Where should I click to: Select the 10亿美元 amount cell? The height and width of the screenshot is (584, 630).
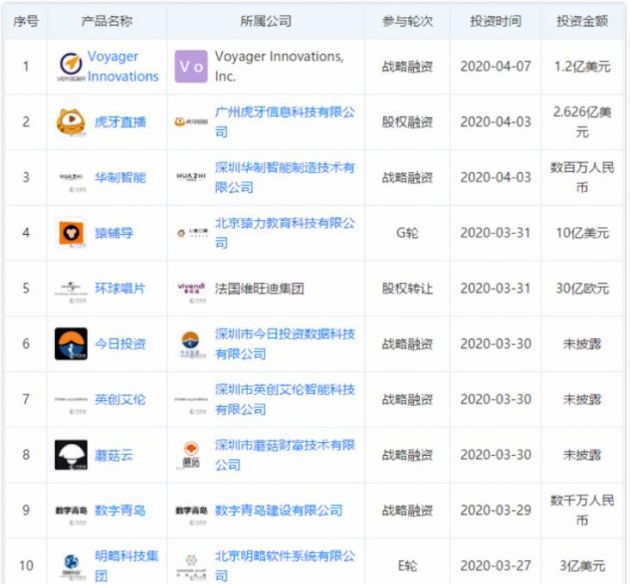tap(582, 233)
